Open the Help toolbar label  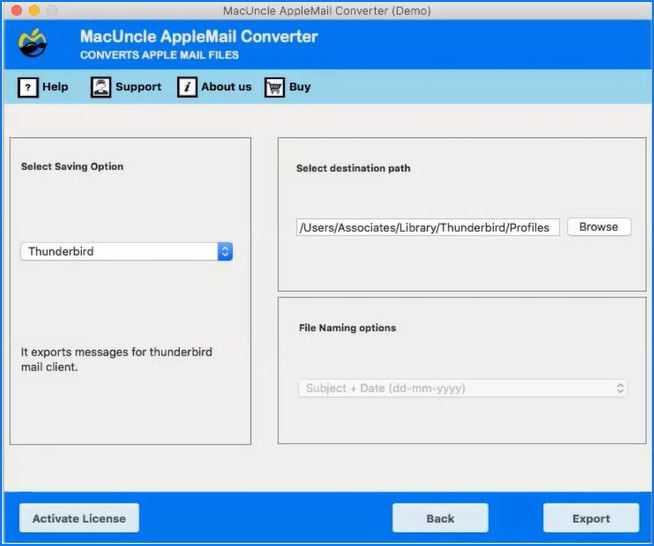click(x=55, y=87)
